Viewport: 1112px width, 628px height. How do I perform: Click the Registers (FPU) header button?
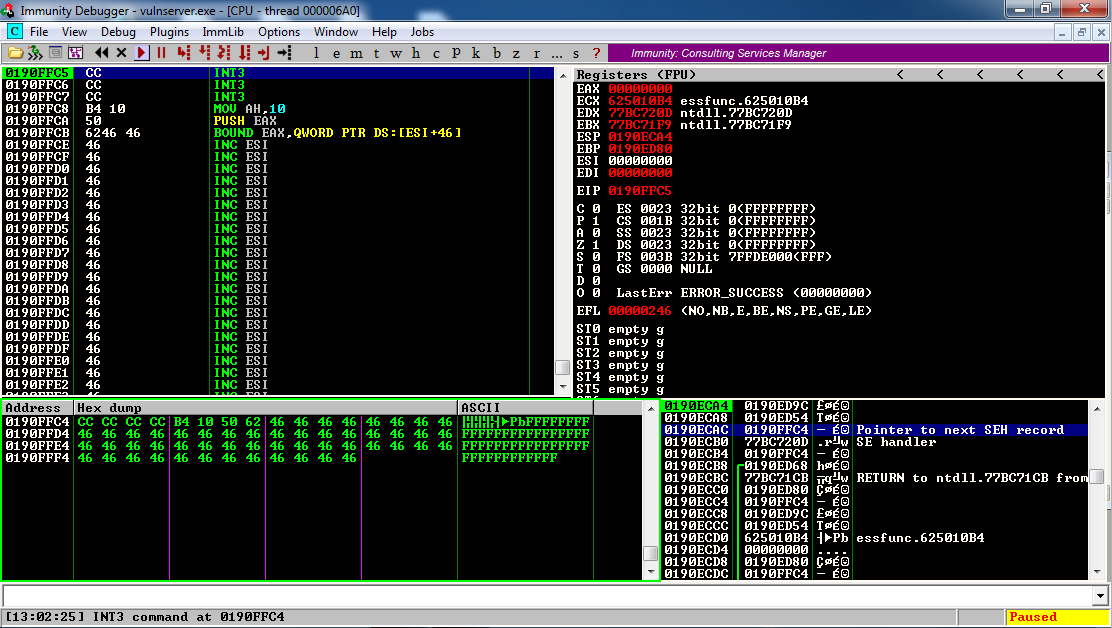pos(636,75)
